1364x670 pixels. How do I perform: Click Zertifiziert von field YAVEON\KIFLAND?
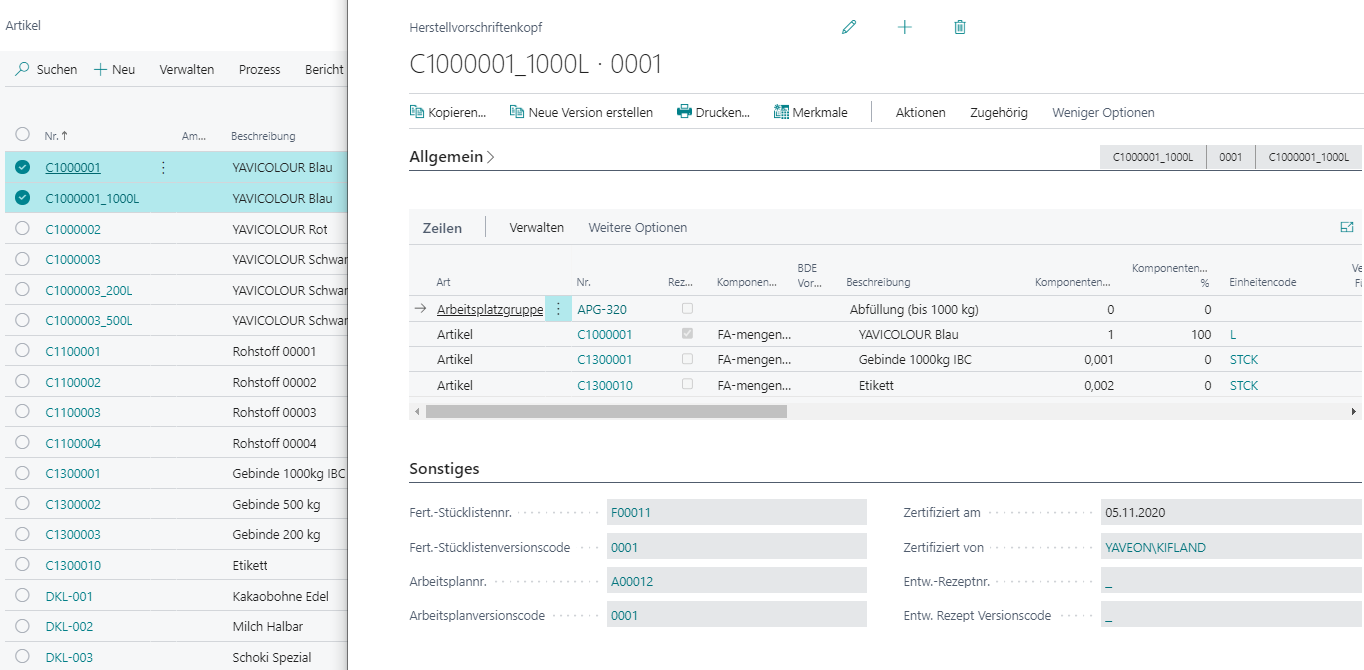click(1232, 547)
